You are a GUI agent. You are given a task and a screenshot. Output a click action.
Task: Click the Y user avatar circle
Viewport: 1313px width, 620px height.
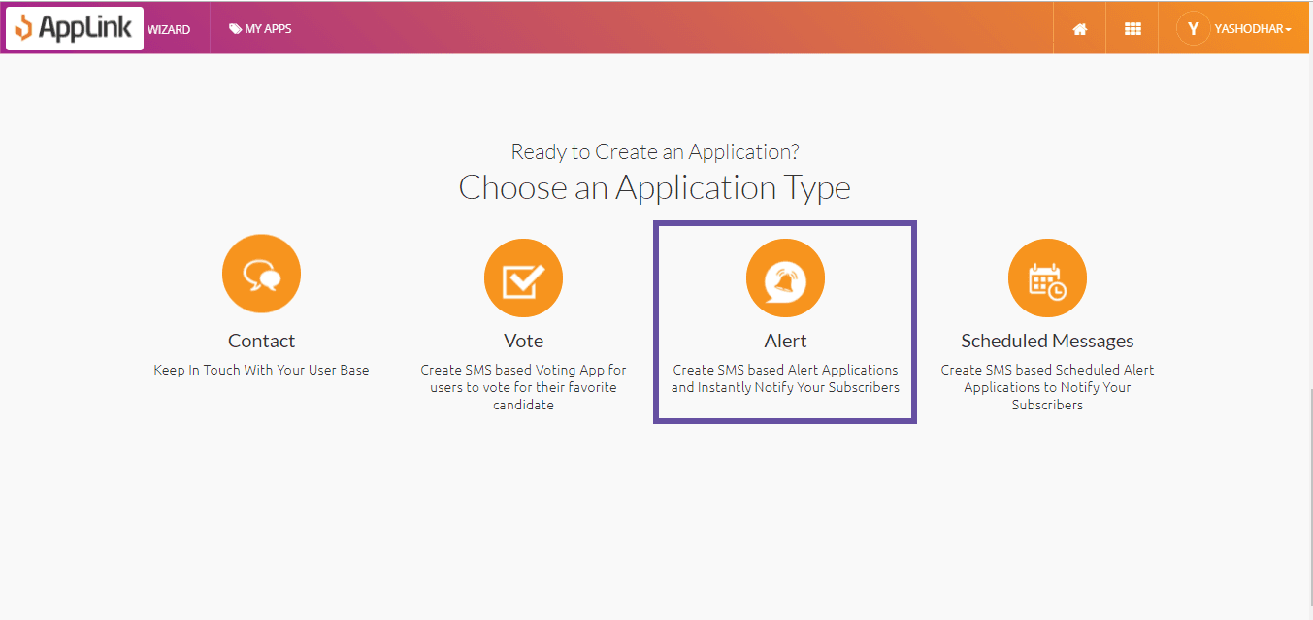[x=1193, y=29]
